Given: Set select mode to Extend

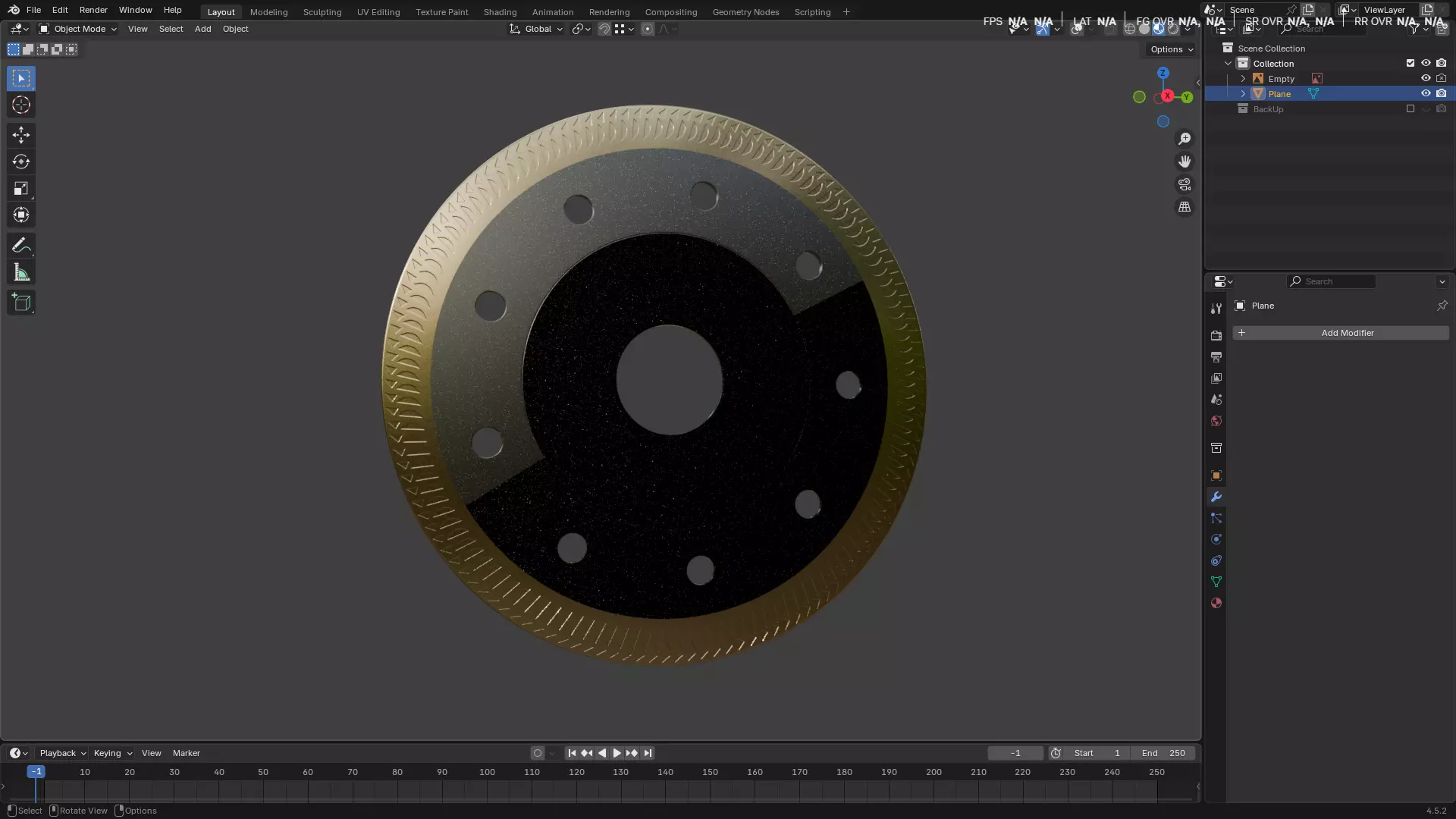Looking at the screenshot, I should [x=28, y=49].
